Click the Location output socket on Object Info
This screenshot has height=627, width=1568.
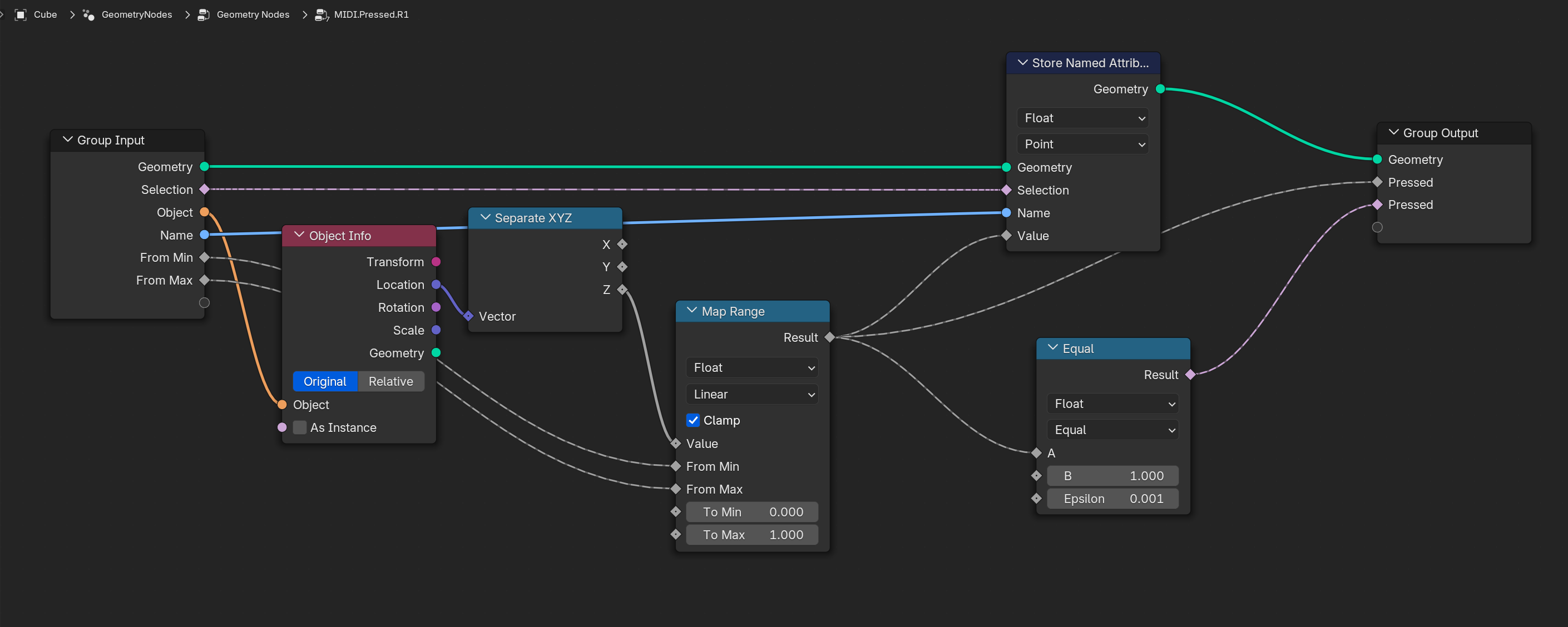436,285
